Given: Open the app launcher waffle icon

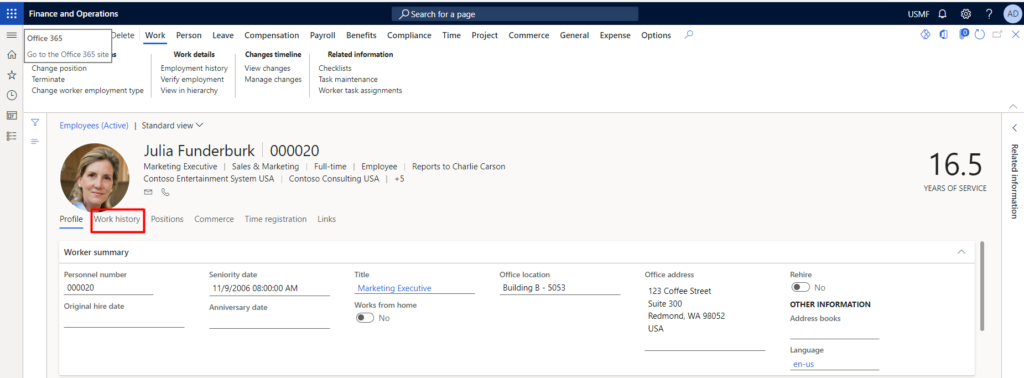Looking at the screenshot, I should point(12,14).
